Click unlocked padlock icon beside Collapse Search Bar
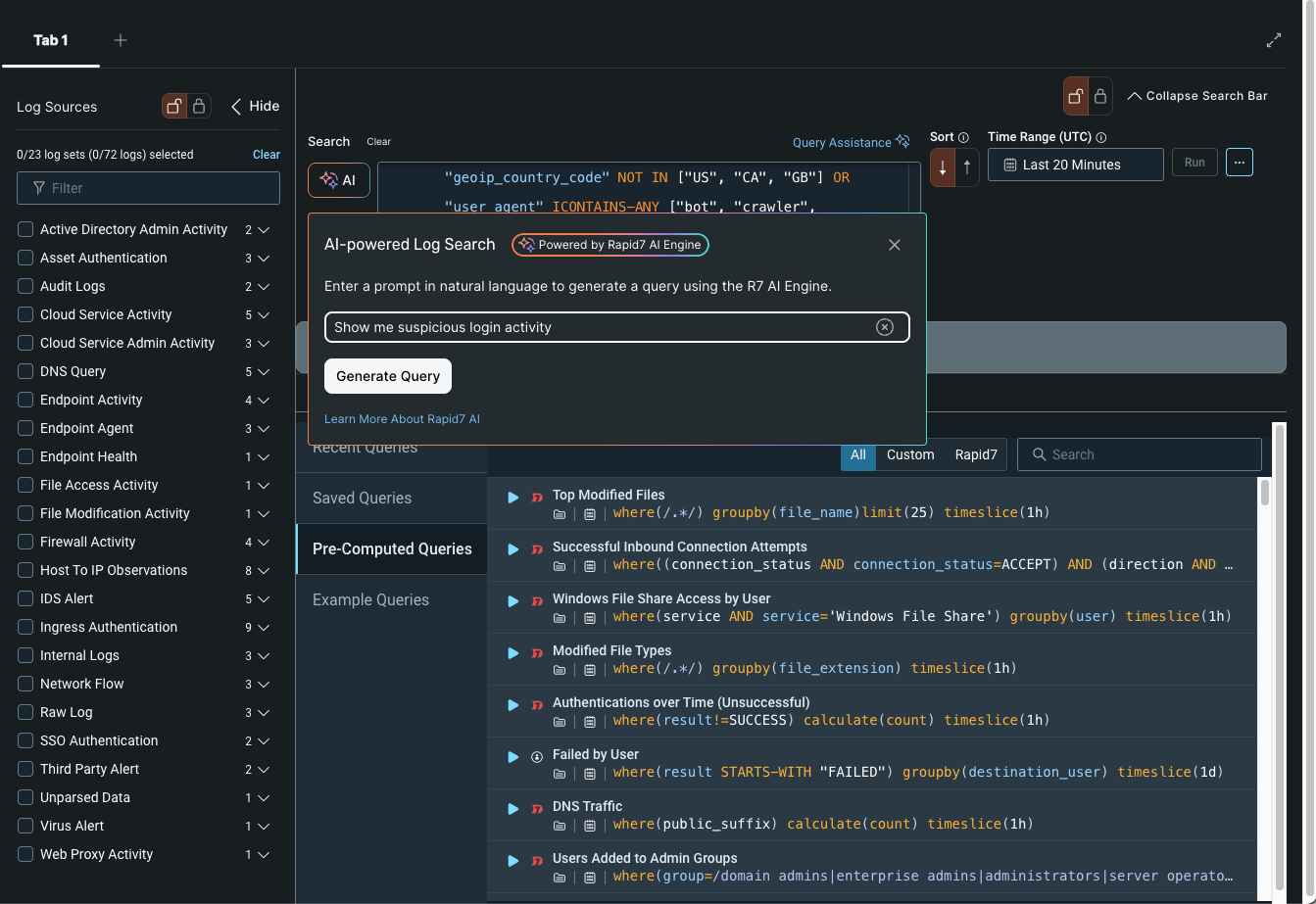The width and height of the screenshot is (1316, 904). point(1076,96)
